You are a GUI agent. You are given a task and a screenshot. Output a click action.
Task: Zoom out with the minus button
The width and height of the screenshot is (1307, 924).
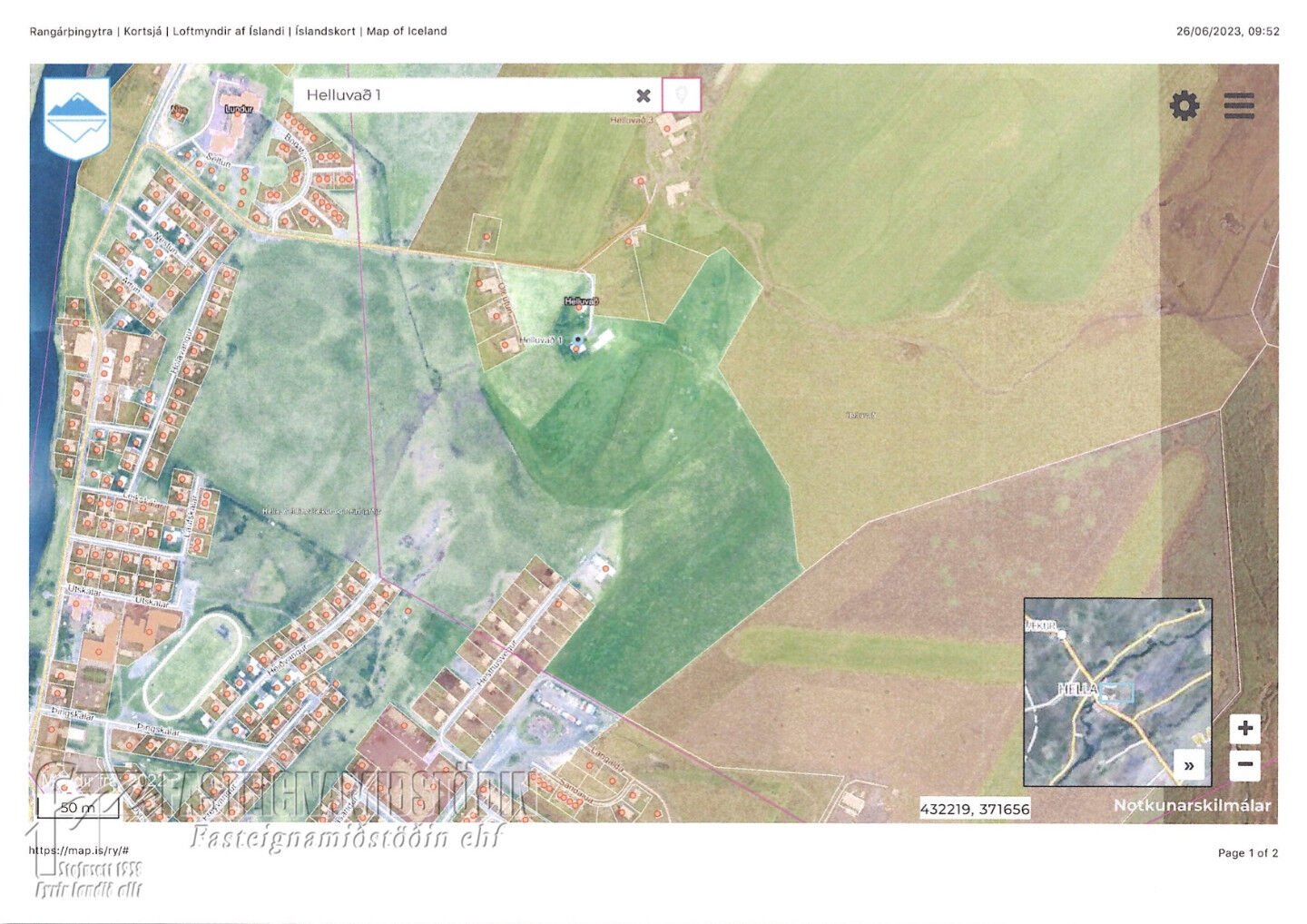pyautogui.click(x=1245, y=765)
